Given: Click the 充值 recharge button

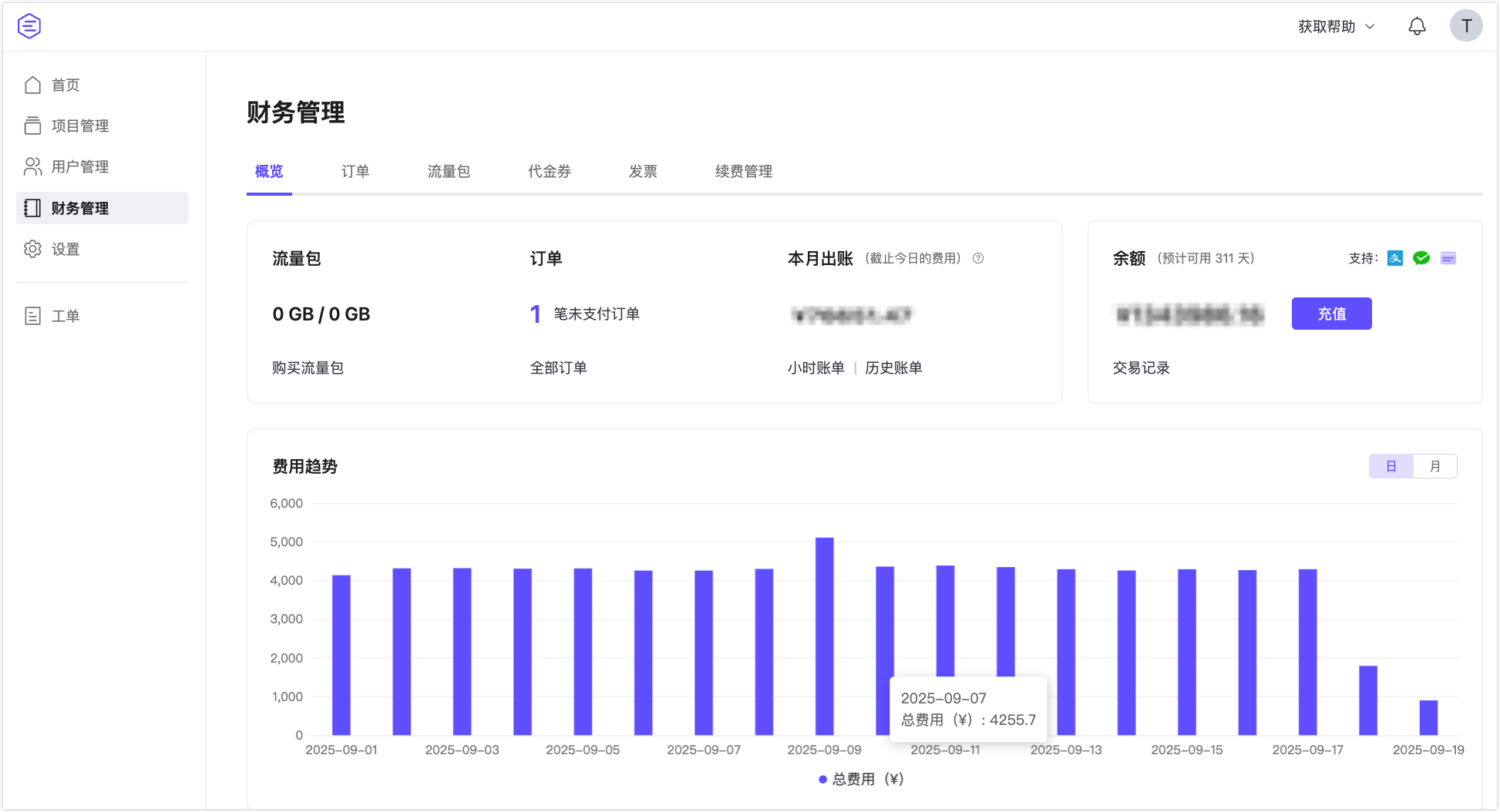Looking at the screenshot, I should click(1331, 314).
